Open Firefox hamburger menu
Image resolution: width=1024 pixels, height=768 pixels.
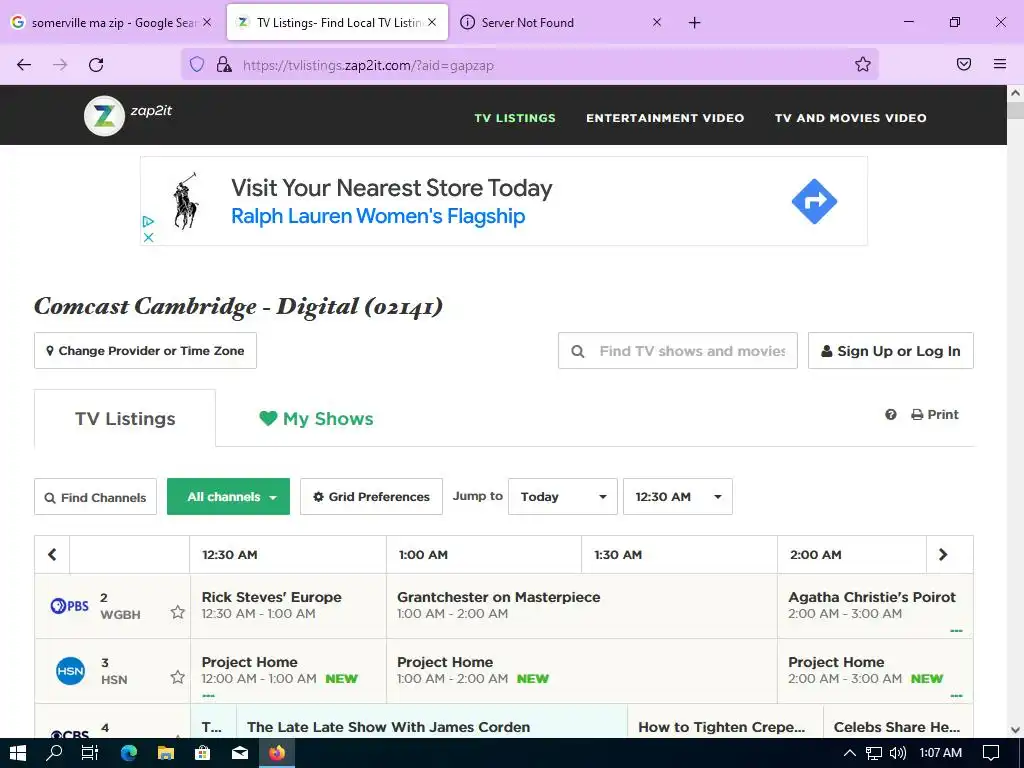[x=1000, y=64]
